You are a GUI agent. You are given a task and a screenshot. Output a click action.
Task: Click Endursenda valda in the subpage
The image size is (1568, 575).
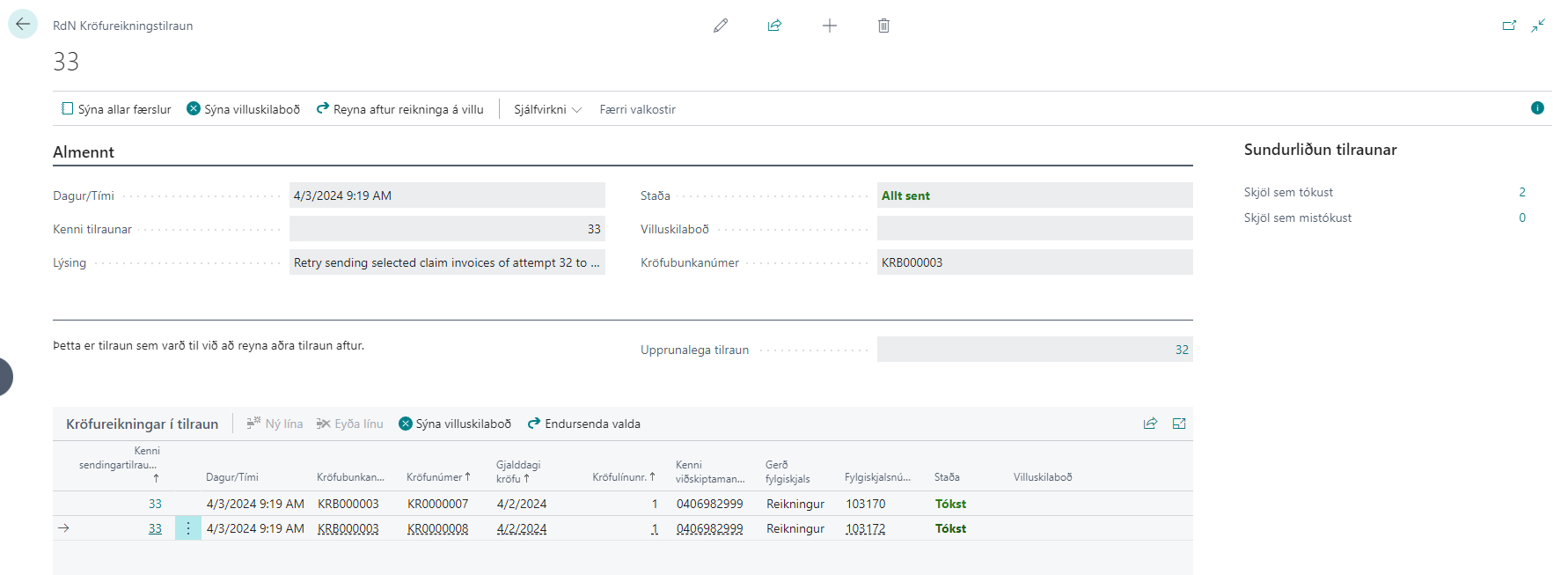(584, 424)
